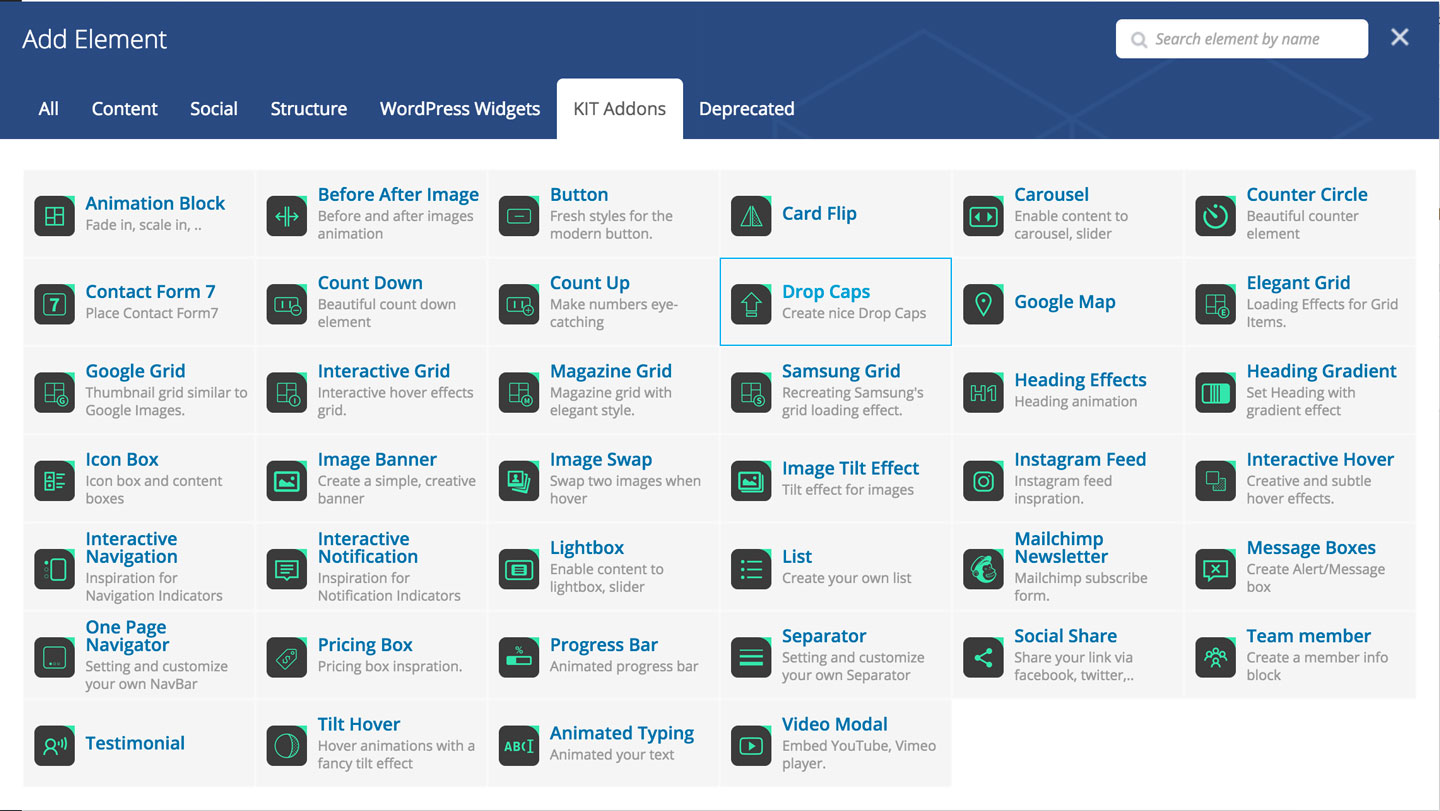Open the Content tab

pos(125,109)
